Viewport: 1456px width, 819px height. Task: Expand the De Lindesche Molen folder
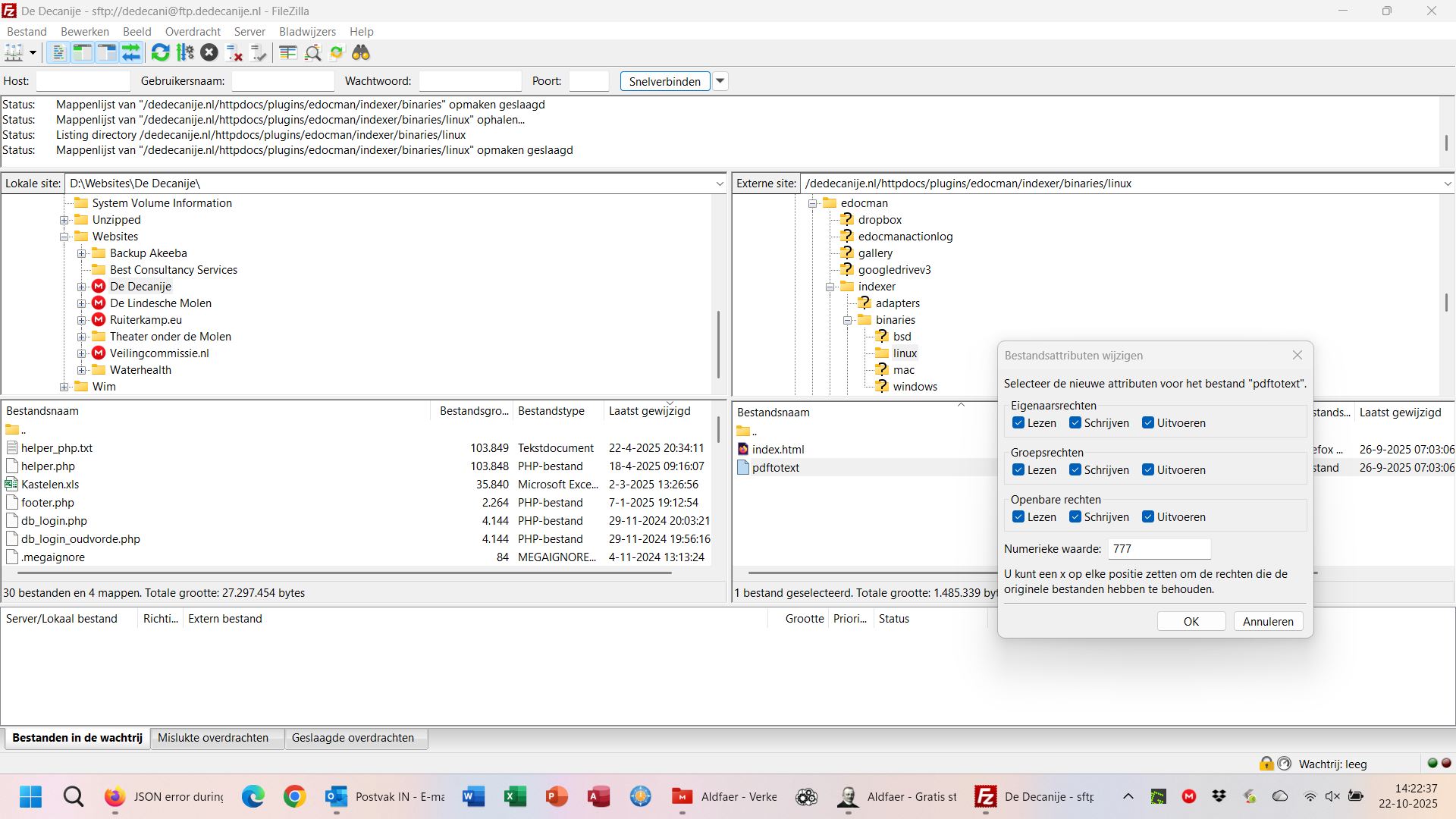[x=82, y=303]
